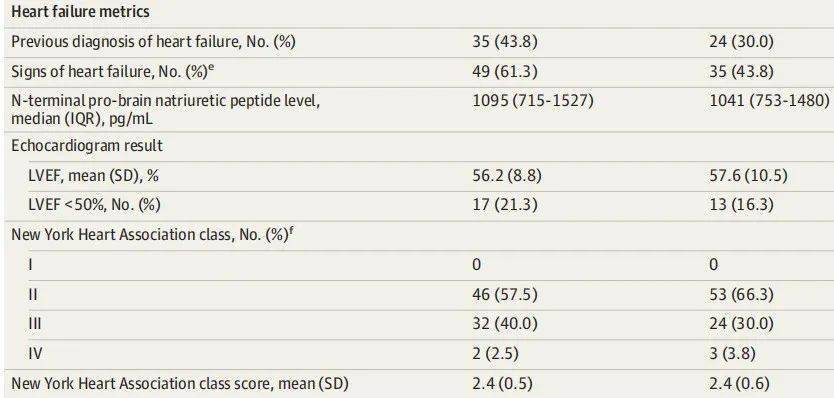The image size is (834, 398).
Task: Select the N-terminal pro-brain natriuretic peptide label
Action: click(165, 109)
